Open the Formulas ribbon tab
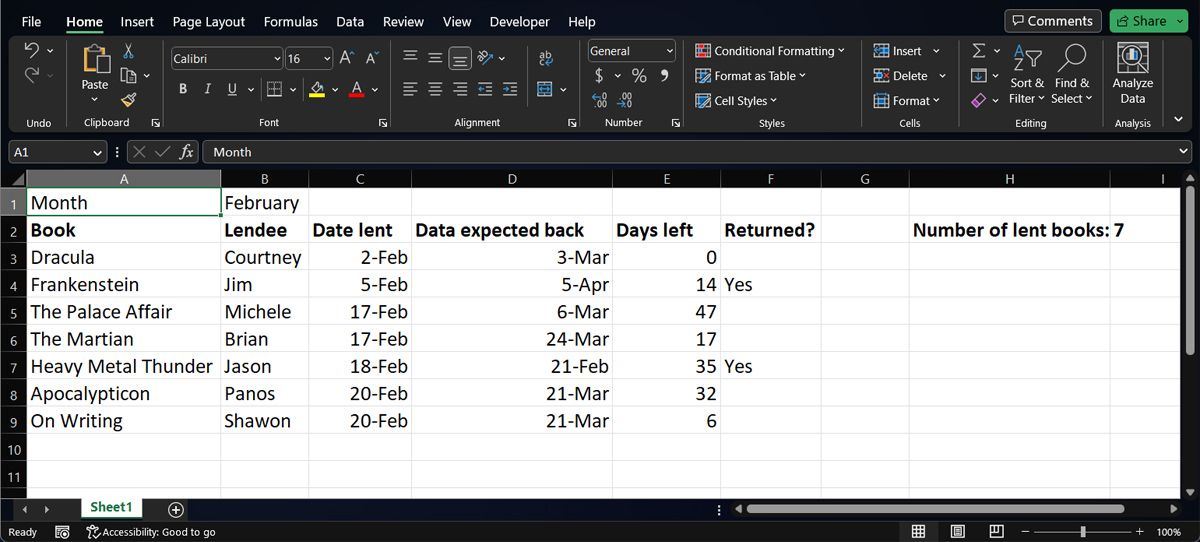This screenshot has width=1200, height=542. point(291,21)
